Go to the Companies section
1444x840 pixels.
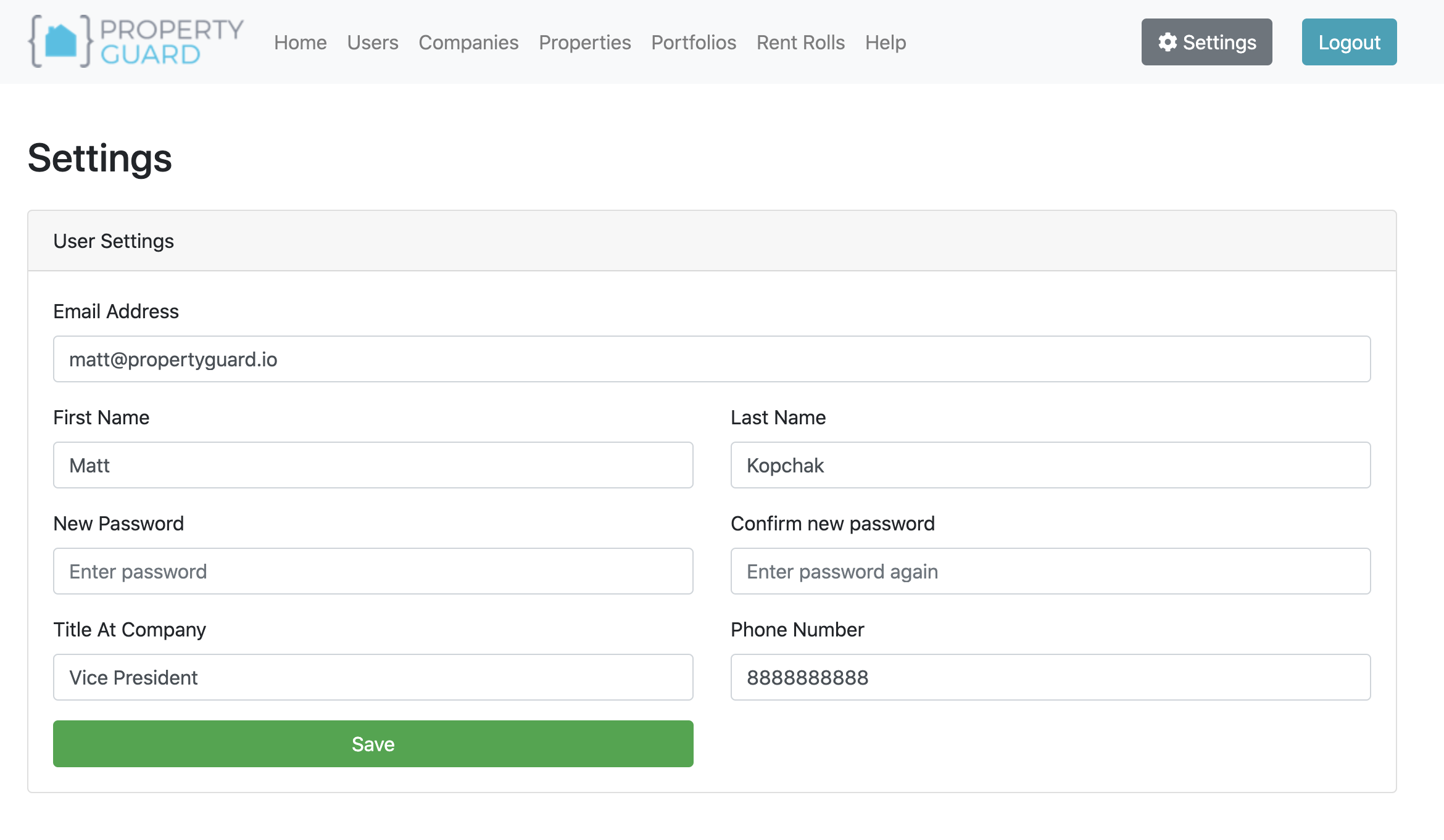tap(468, 42)
